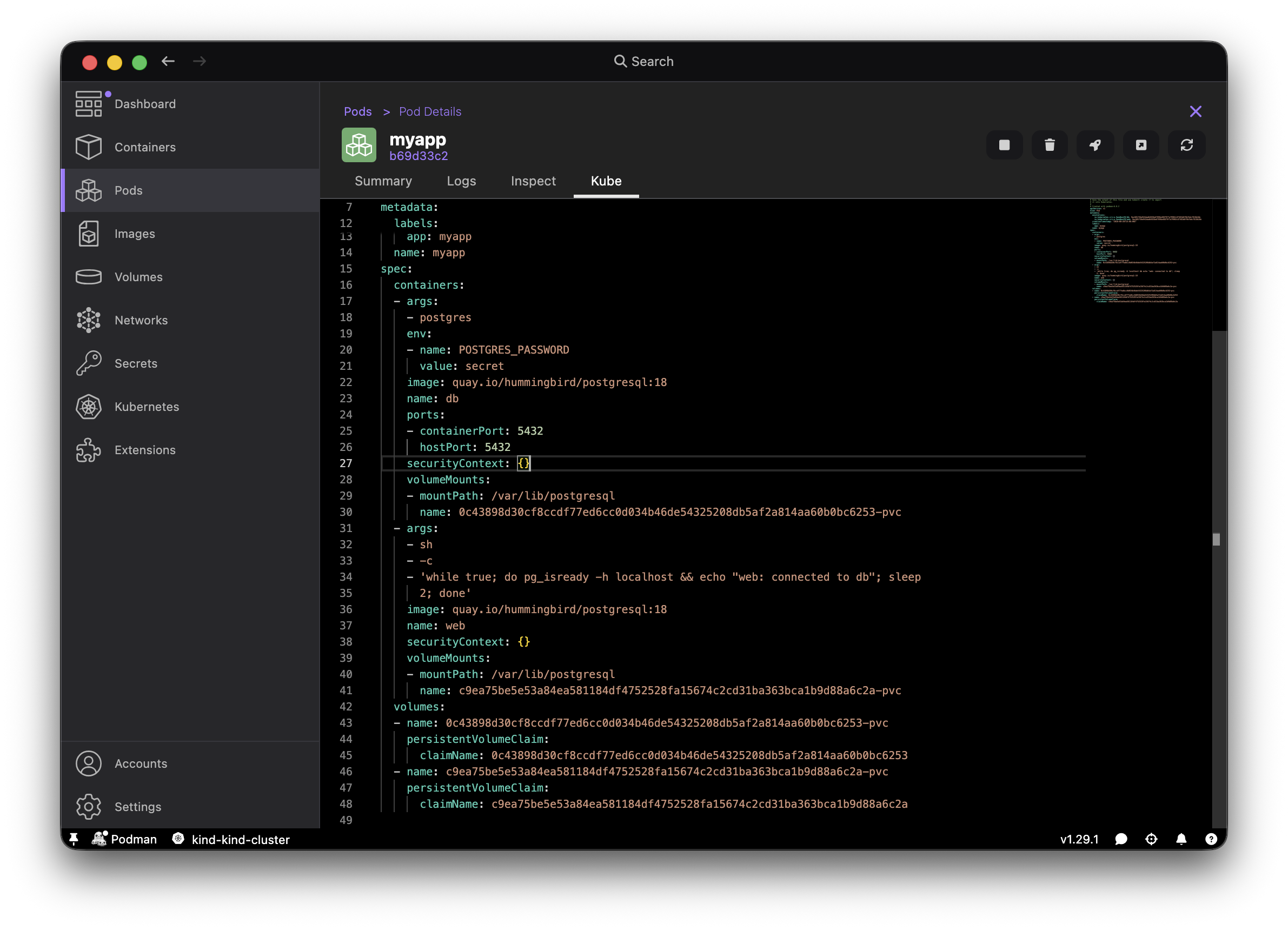Click 'containers:' on line 16

pyautogui.click(x=429, y=285)
